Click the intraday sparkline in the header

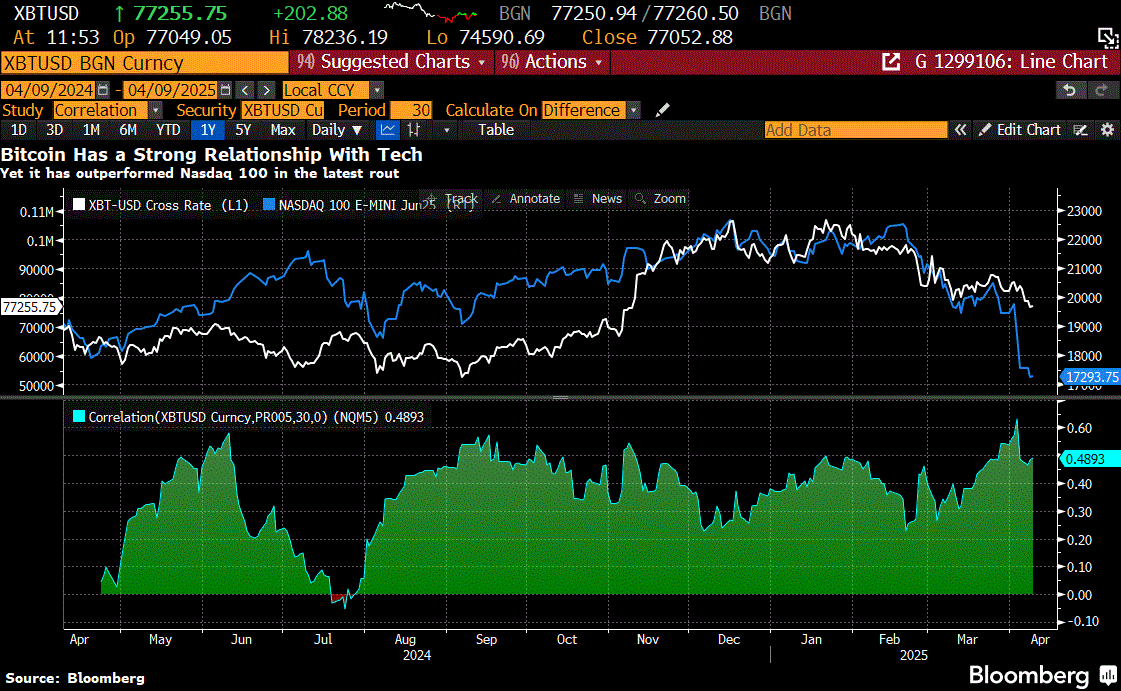pyautogui.click(x=430, y=12)
